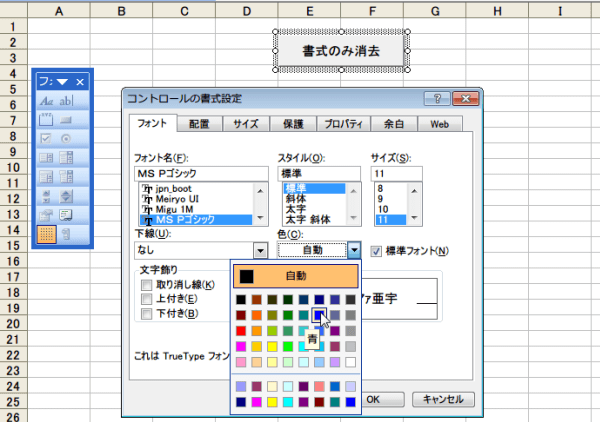Viewport: 600px width, 422px height.
Task: Uncheck the 標準フォント checkbox
Action: tap(377, 251)
